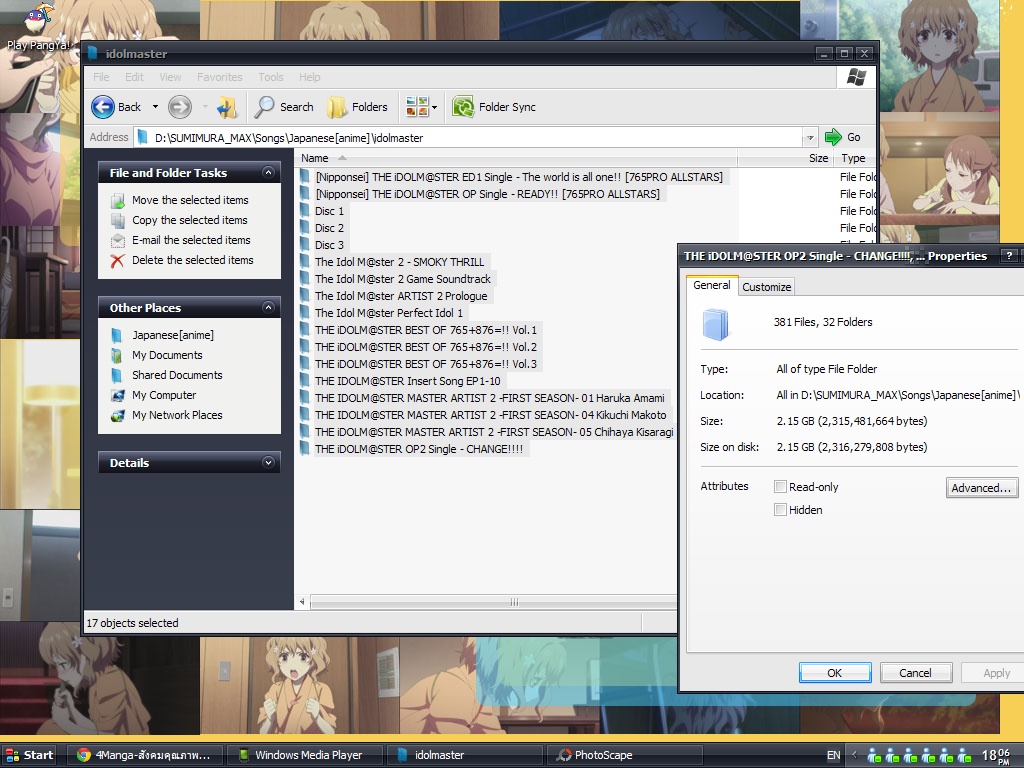Expand the Details panel

tap(268, 462)
